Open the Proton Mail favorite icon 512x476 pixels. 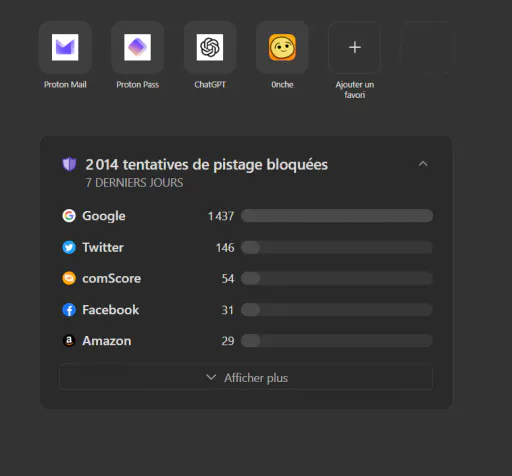click(65, 47)
